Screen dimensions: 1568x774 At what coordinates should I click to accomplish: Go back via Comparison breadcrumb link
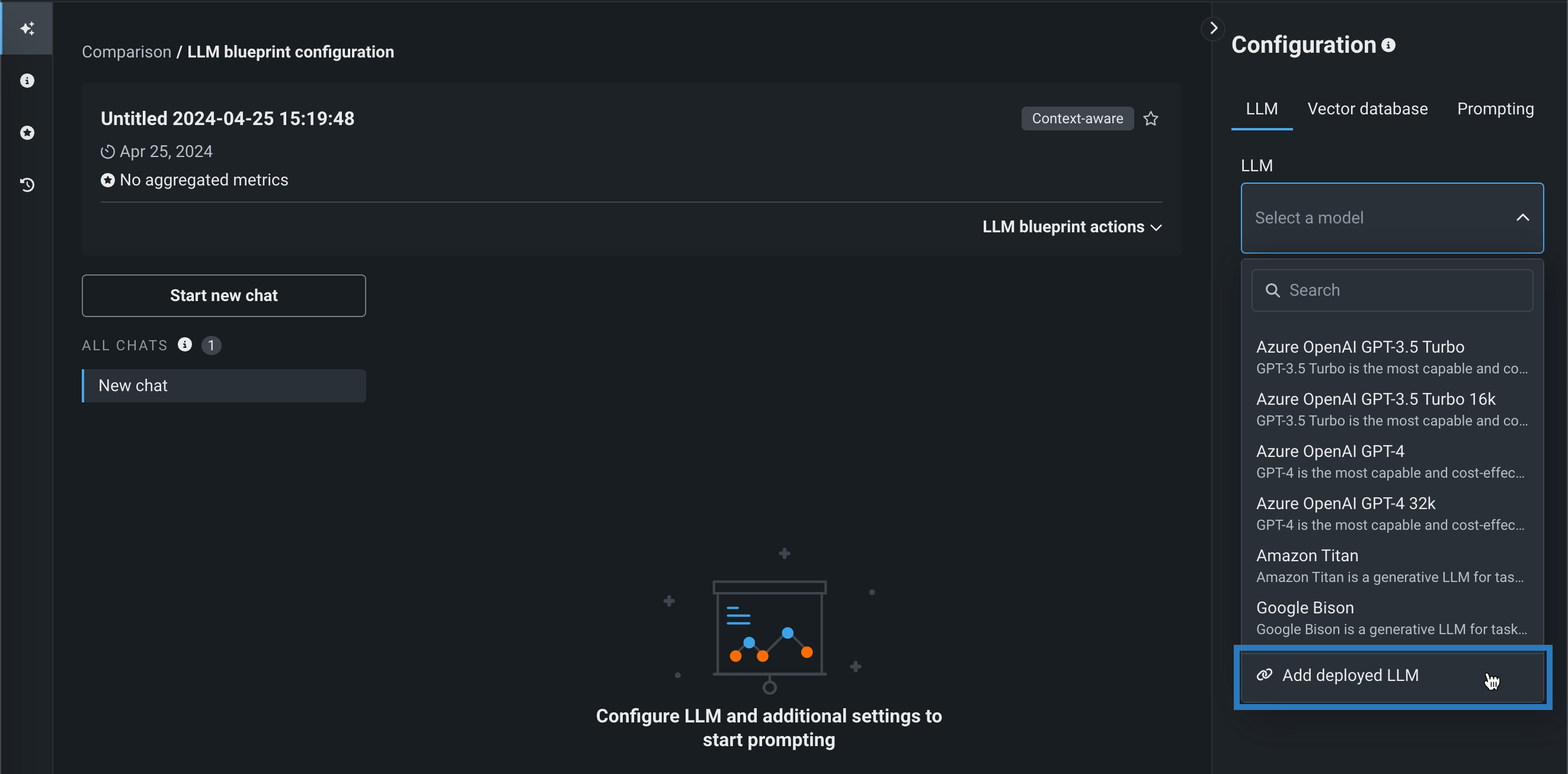(127, 52)
